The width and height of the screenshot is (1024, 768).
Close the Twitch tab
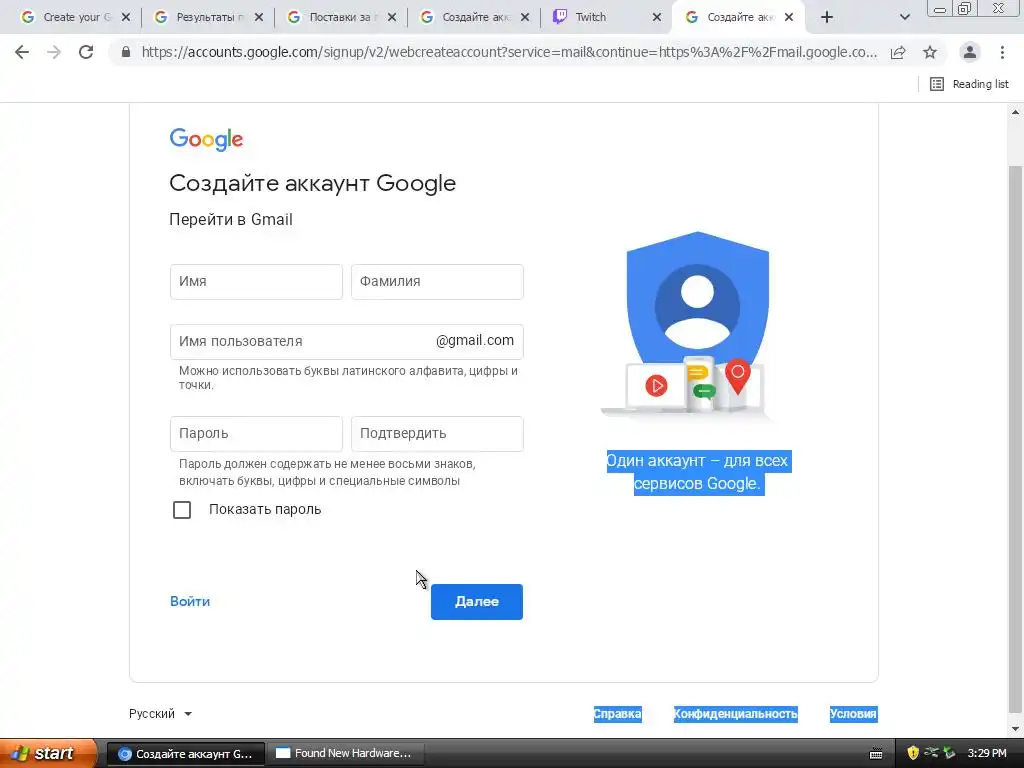[657, 17]
